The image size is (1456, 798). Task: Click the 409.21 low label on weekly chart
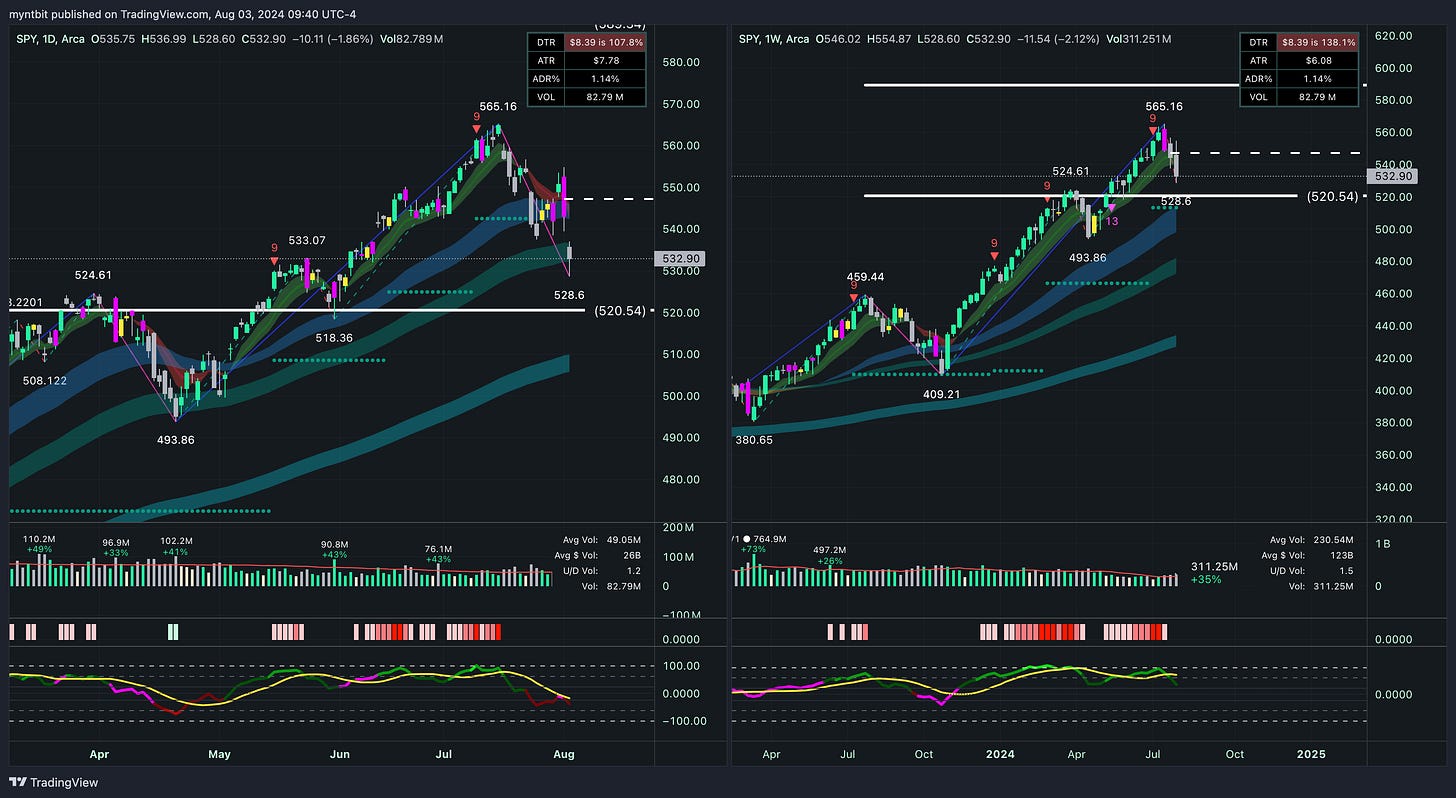[x=941, y=394]
